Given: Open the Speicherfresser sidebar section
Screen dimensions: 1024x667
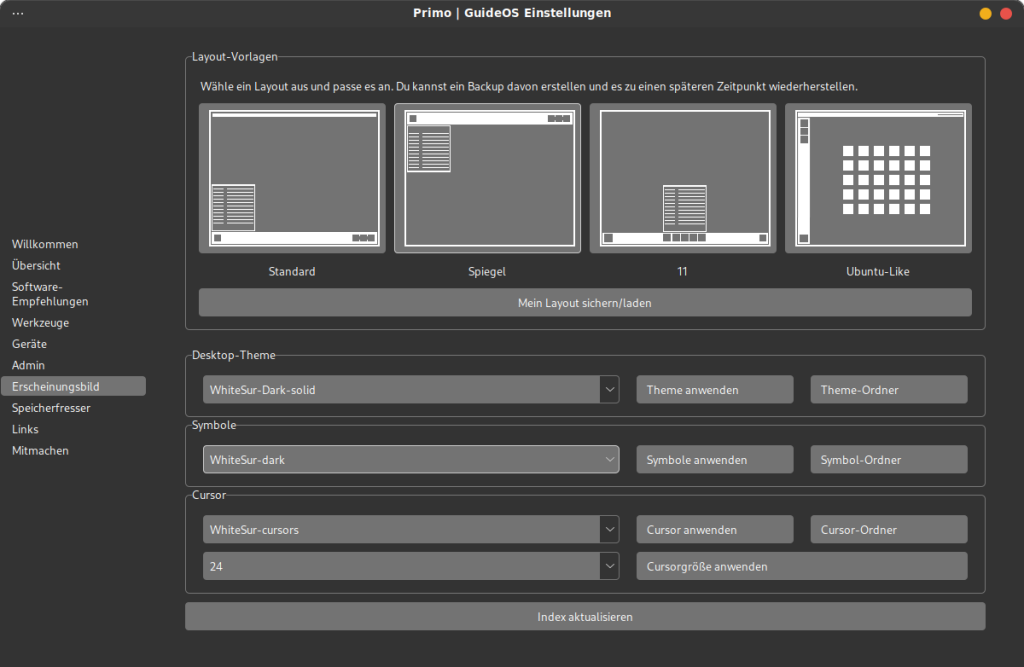Looking at the screenshot, I should click(x=51, y=408).
